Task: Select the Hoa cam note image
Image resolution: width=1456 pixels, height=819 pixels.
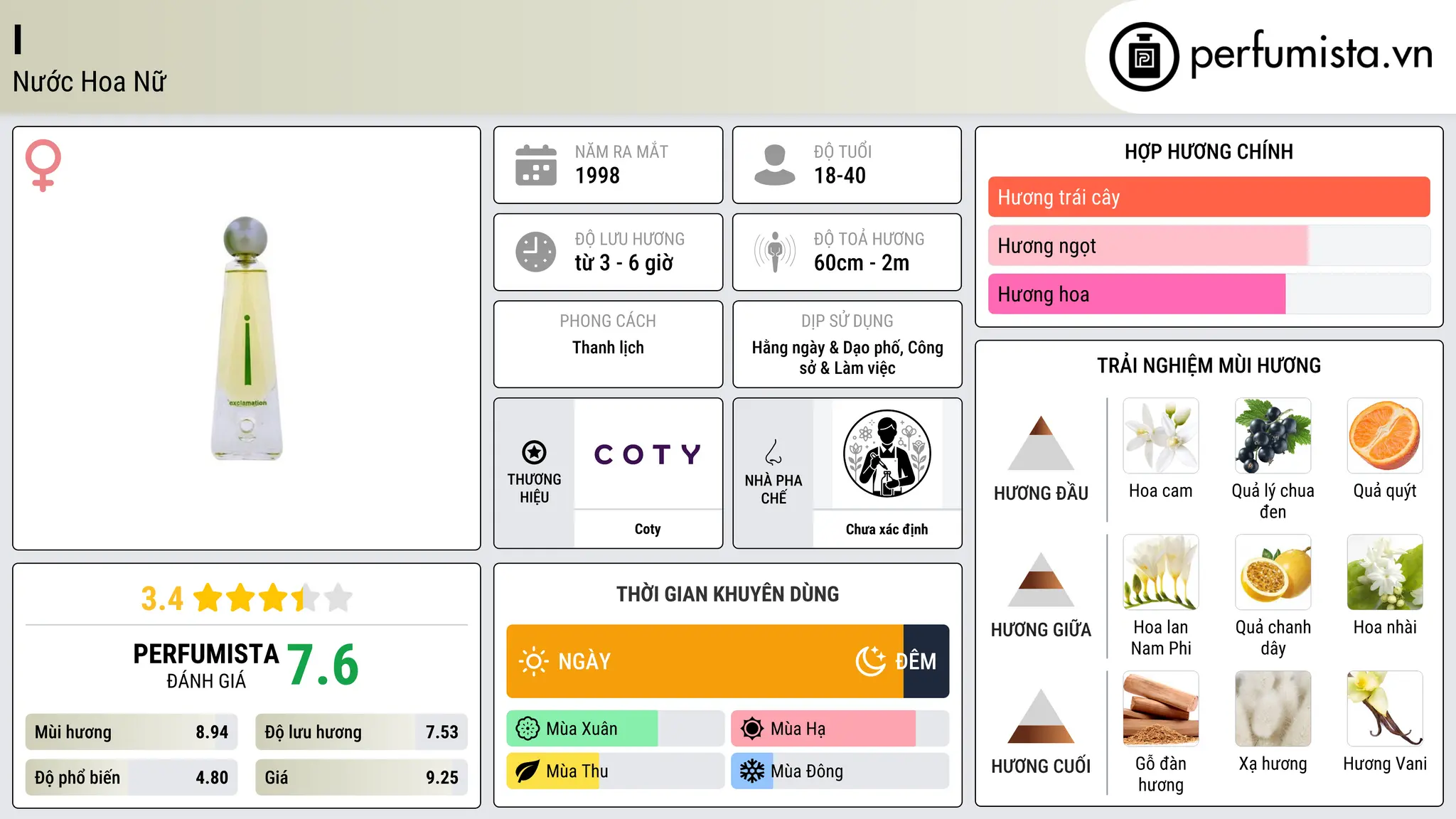Action: [1161, 436]
